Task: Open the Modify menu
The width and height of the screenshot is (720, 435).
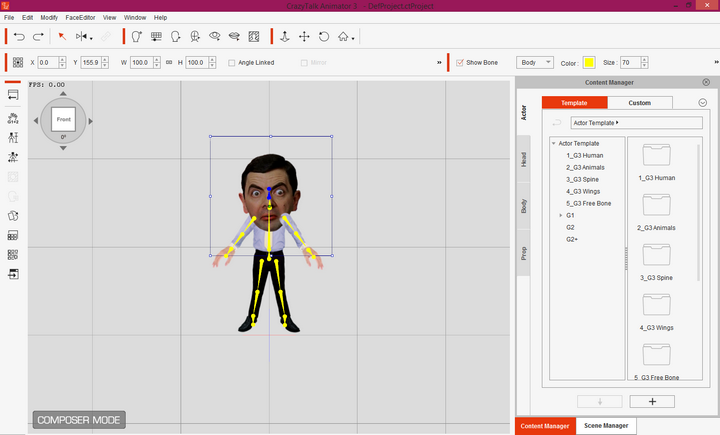Action: 49,17
